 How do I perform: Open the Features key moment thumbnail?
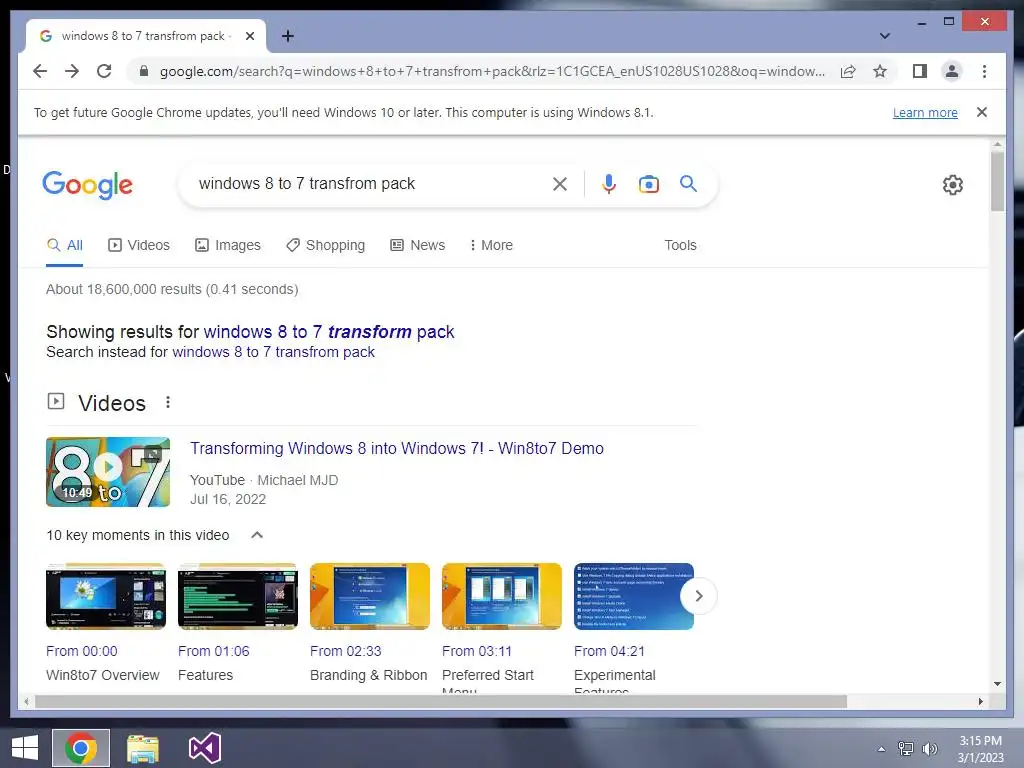pyautogui.click(x=238, y=596)
